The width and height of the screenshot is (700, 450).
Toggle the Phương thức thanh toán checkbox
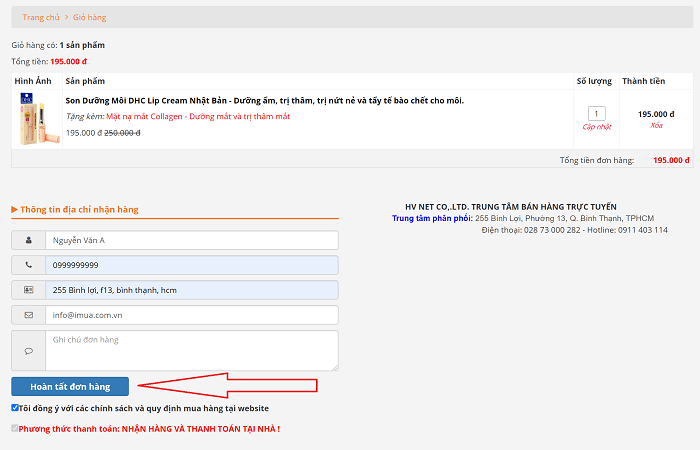point(15,429)
